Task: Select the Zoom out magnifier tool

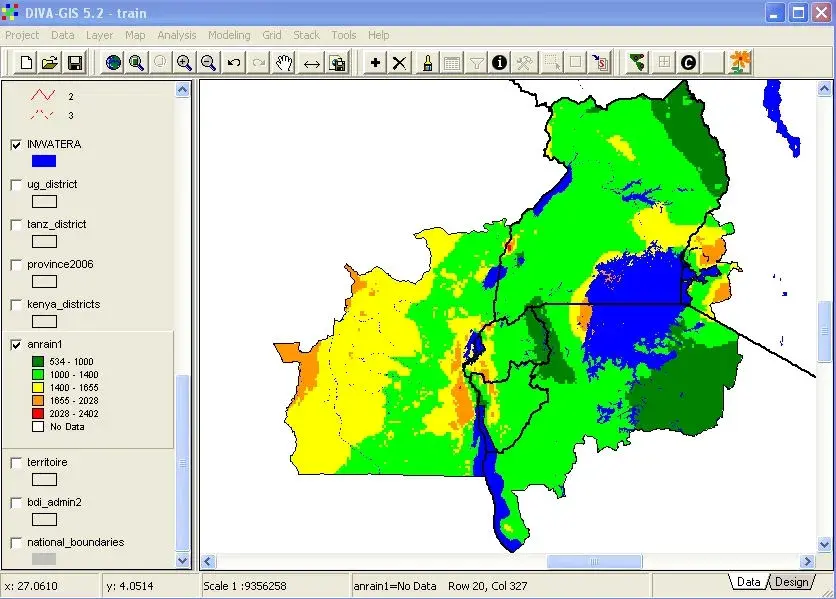Action: [208, 63]
